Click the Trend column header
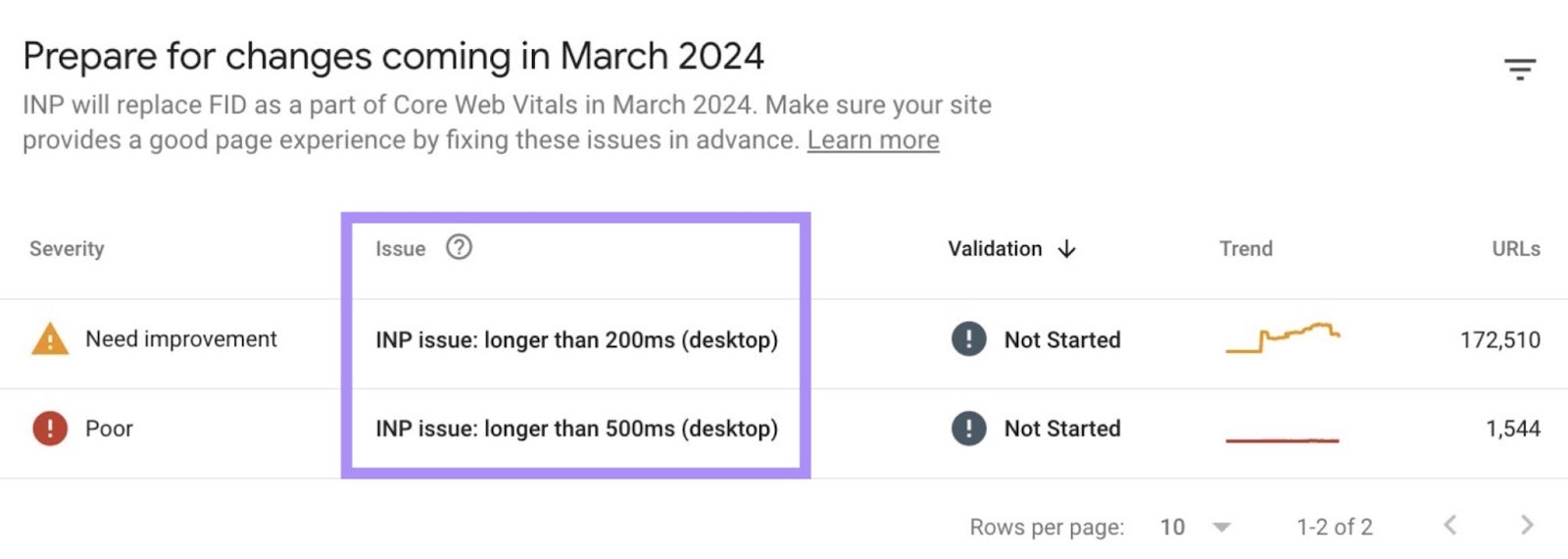Screen dimensions: 1568x559 (x=1245, y=249)
